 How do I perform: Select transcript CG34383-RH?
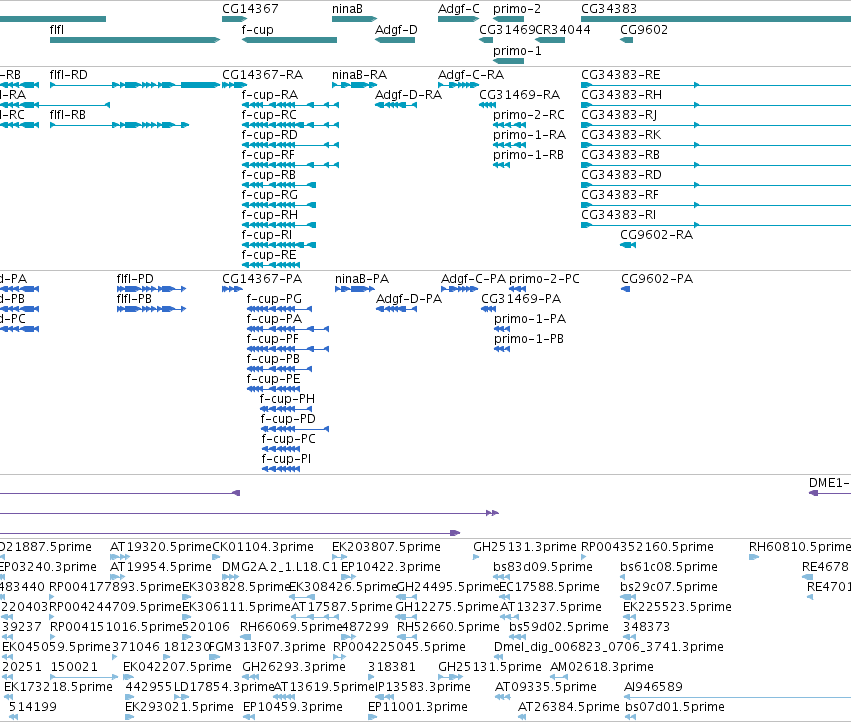tap(621, 94)
